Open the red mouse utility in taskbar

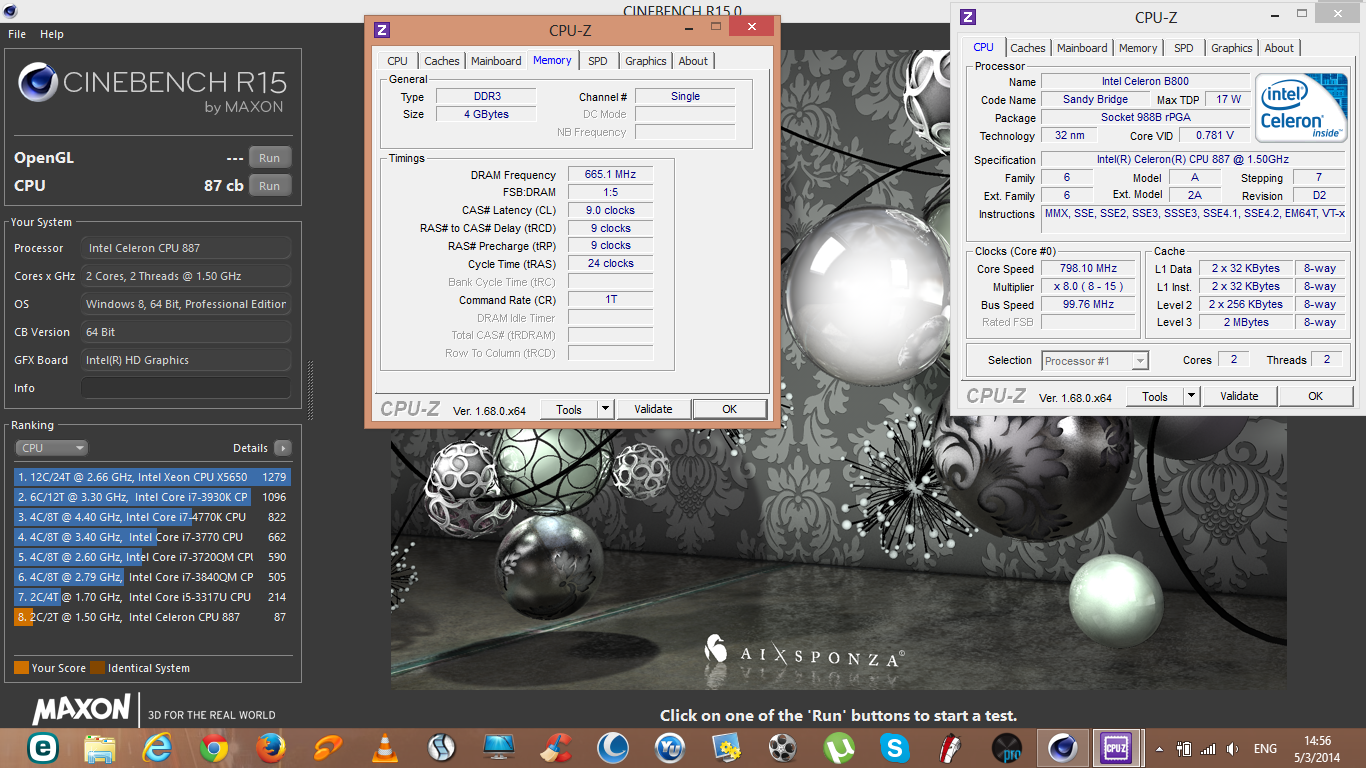pos(951,747)
